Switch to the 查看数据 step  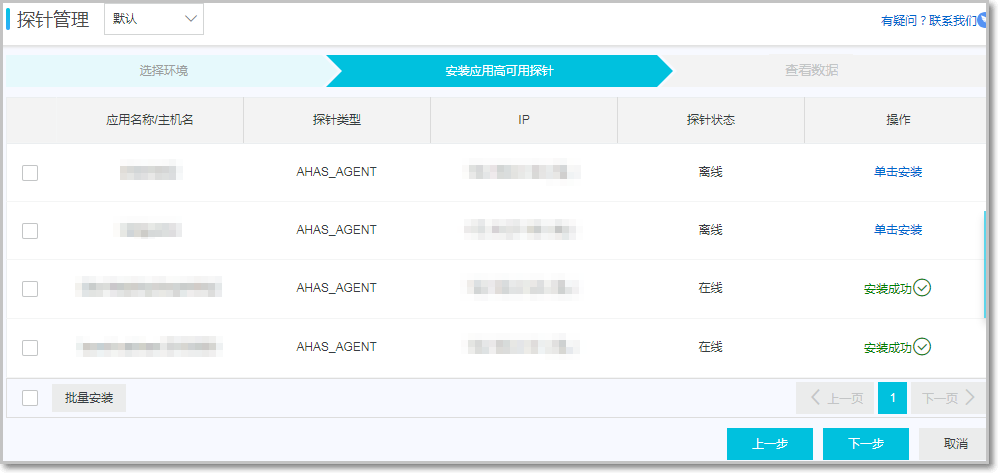(812, 71)
